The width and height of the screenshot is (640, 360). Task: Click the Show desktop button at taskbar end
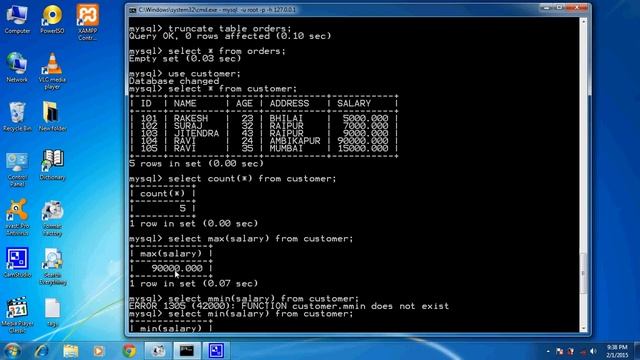coord(637,351)
